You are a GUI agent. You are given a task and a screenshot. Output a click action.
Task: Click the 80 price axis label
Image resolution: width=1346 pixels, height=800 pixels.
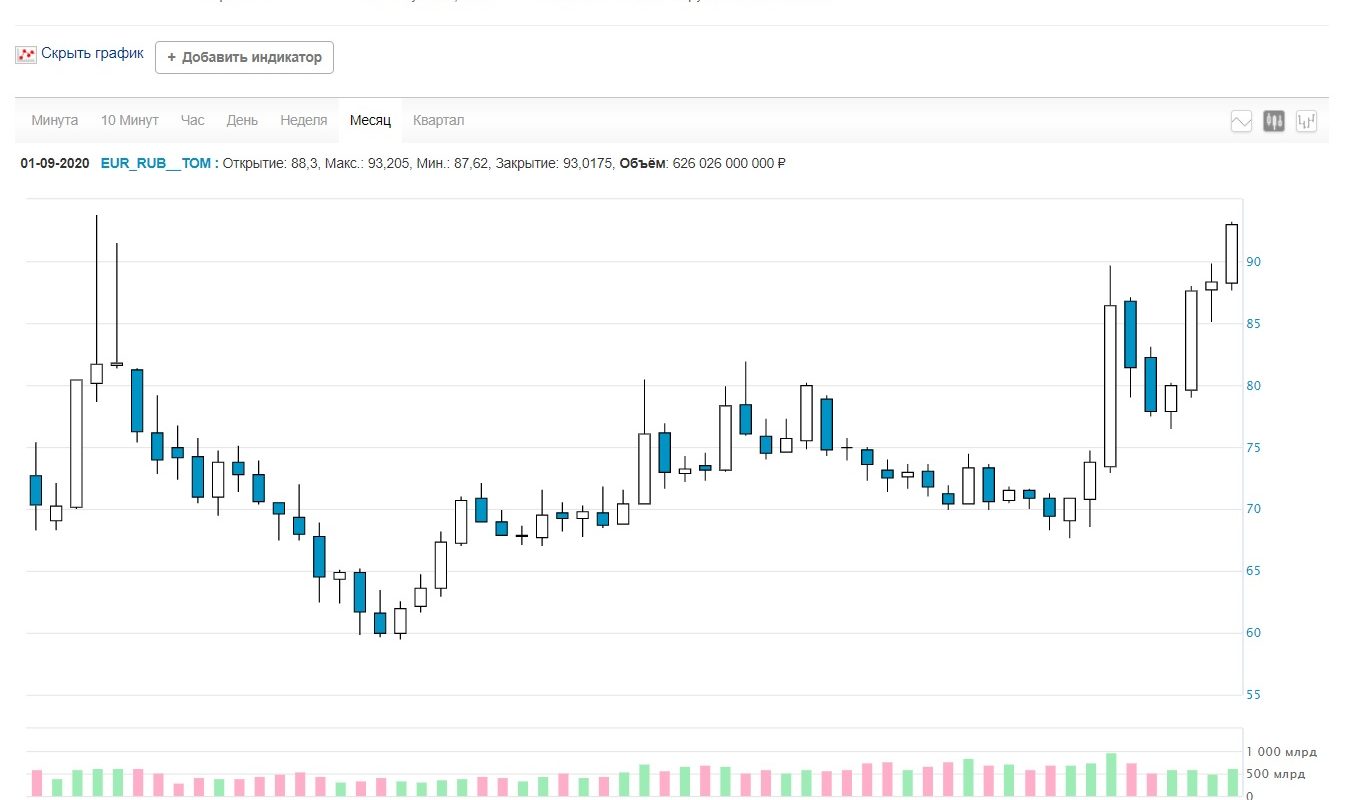click(x=1253, y=386)
